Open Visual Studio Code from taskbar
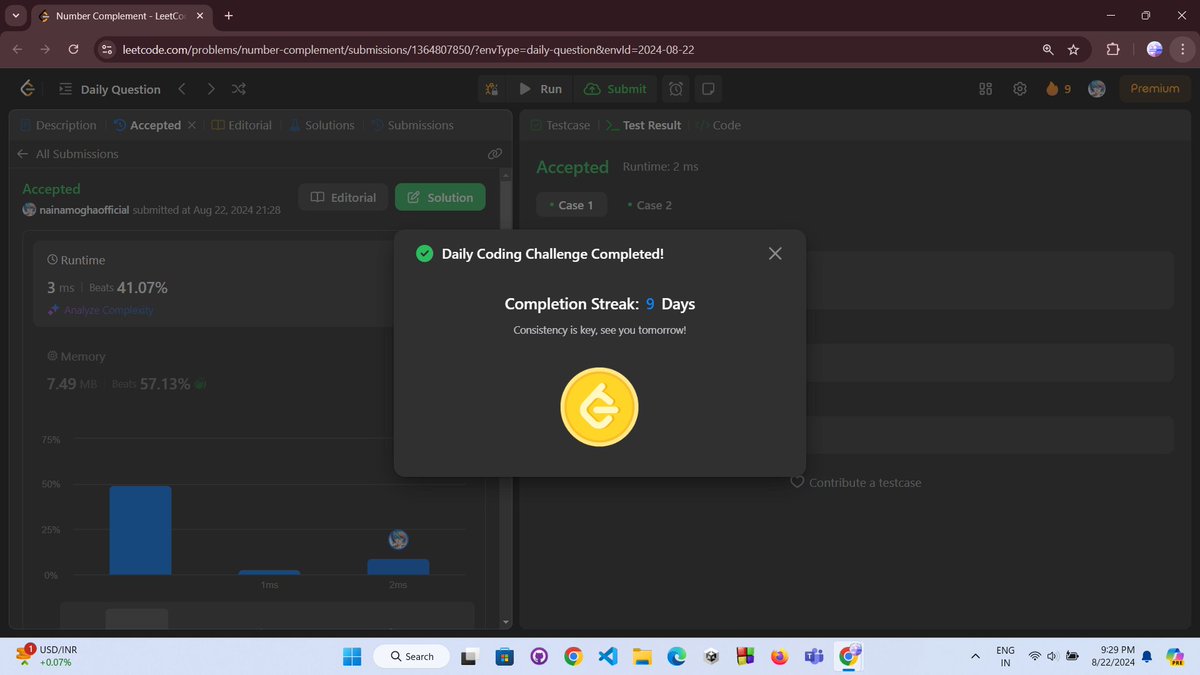Image resolution: width=1200 pixels, height=675 pixels. pos(607,656)
